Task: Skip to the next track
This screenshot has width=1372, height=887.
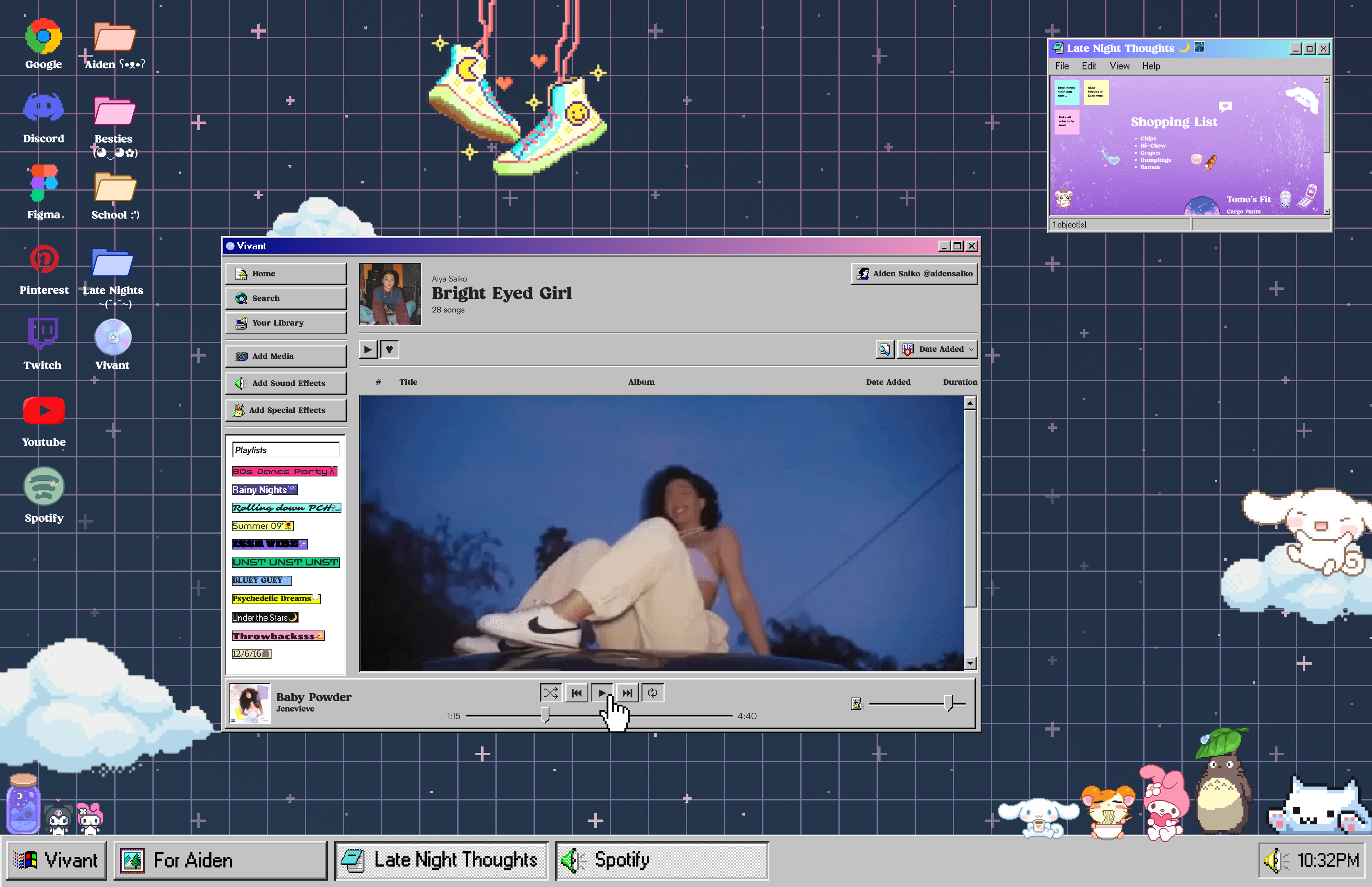Action: click(627, 693)
